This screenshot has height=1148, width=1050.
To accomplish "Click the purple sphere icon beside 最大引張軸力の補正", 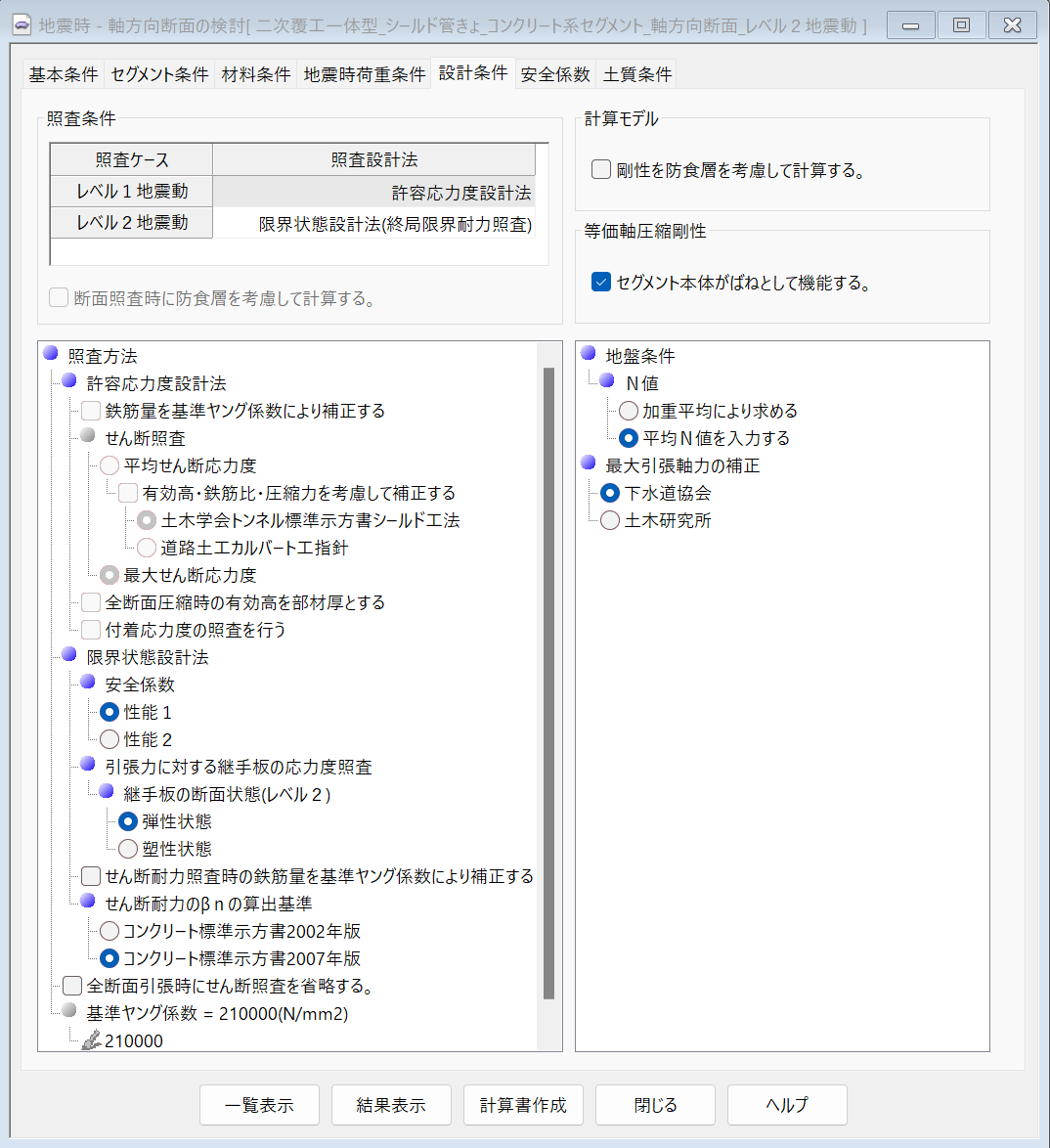I will click(x=588, y=464).
